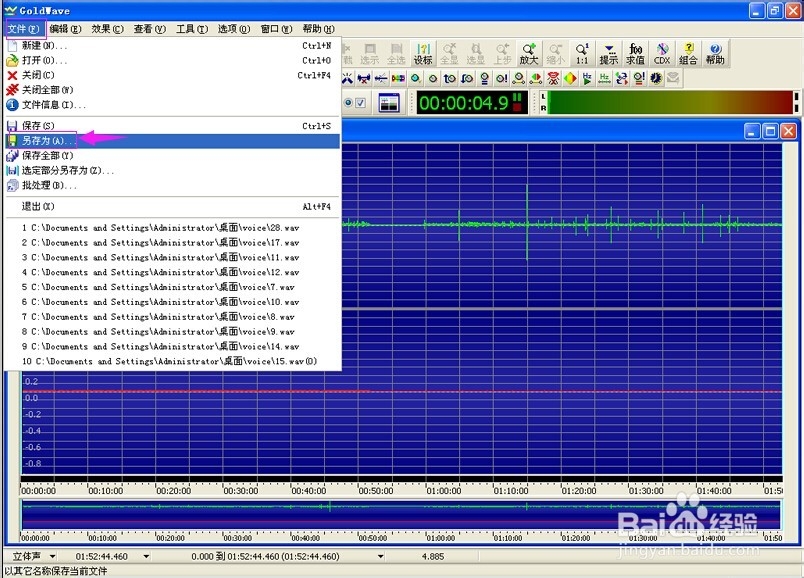This screenshot has width=804, height=578.
Task: Open the dropdown next to 01:52:44.460 length
Action: (147, 556)
